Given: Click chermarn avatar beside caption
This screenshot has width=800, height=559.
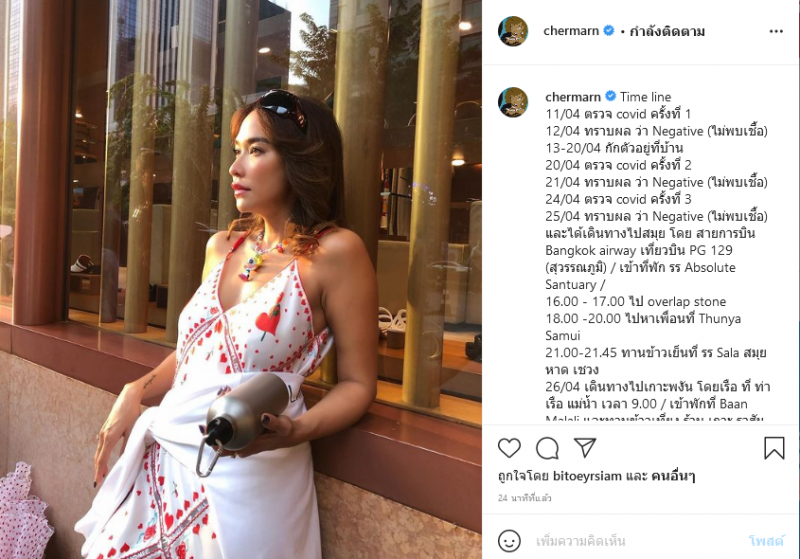Looking at the screenshot, I should click(x=512, y=102).
